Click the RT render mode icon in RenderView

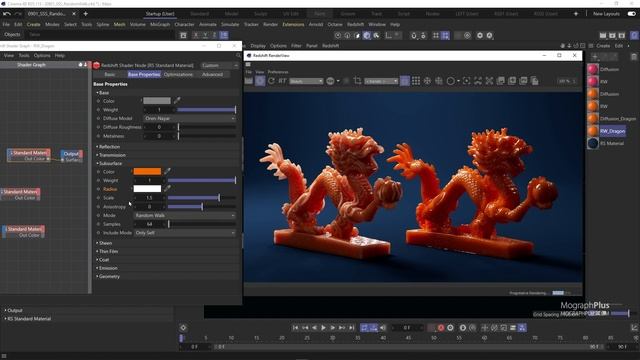(282, 81)
